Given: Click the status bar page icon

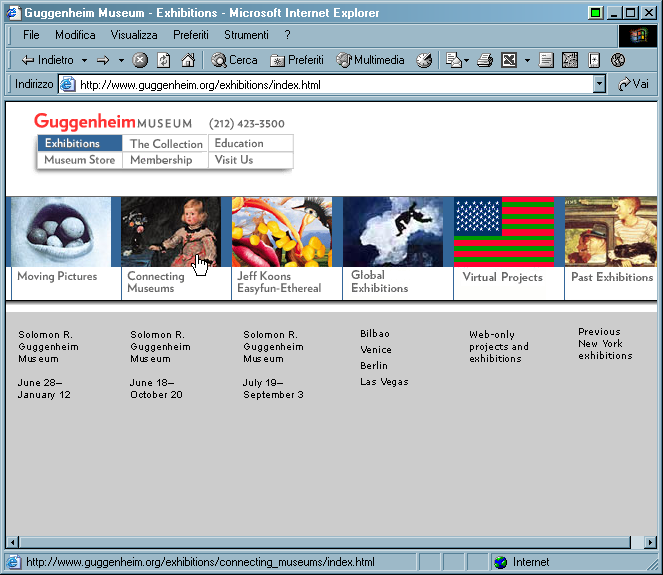Looking at the screenshot, I should pos(13,562).
